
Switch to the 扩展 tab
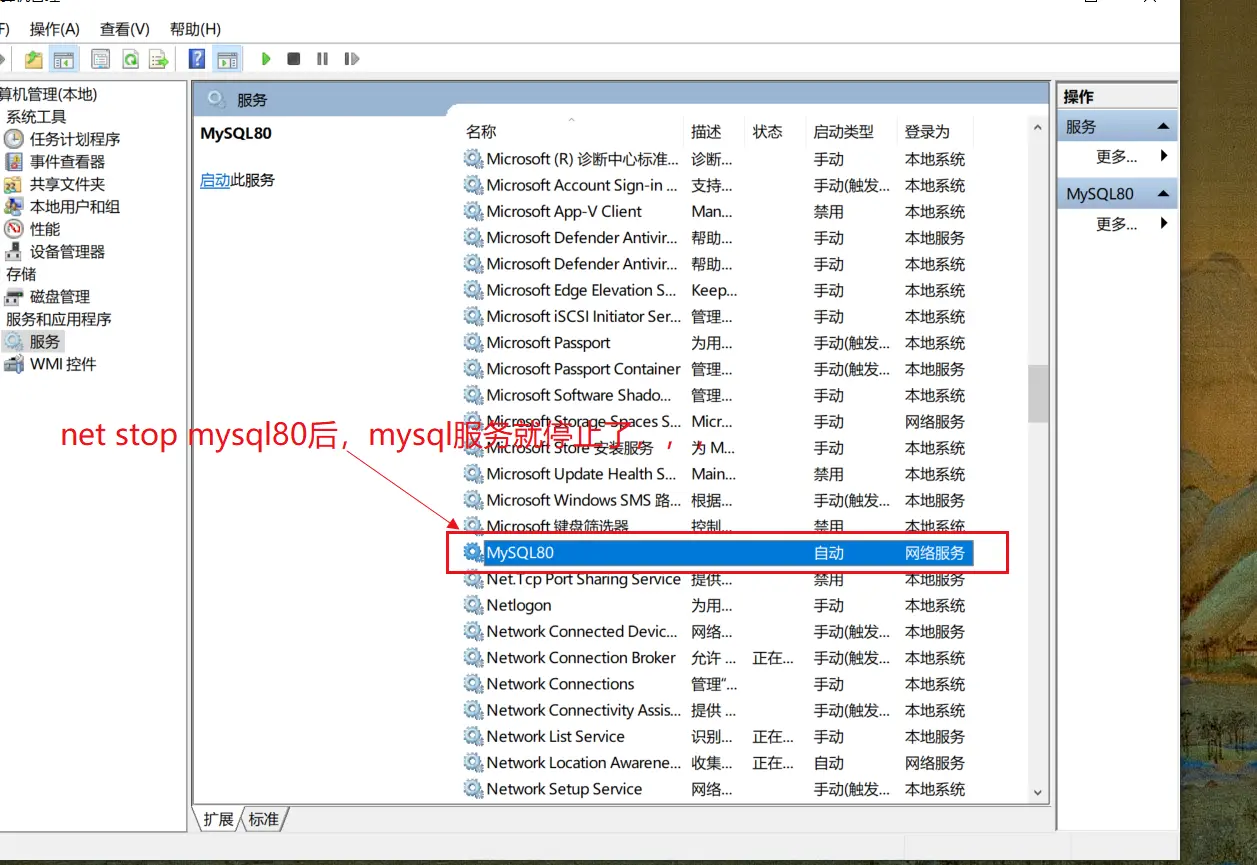[x=218, y=819]
